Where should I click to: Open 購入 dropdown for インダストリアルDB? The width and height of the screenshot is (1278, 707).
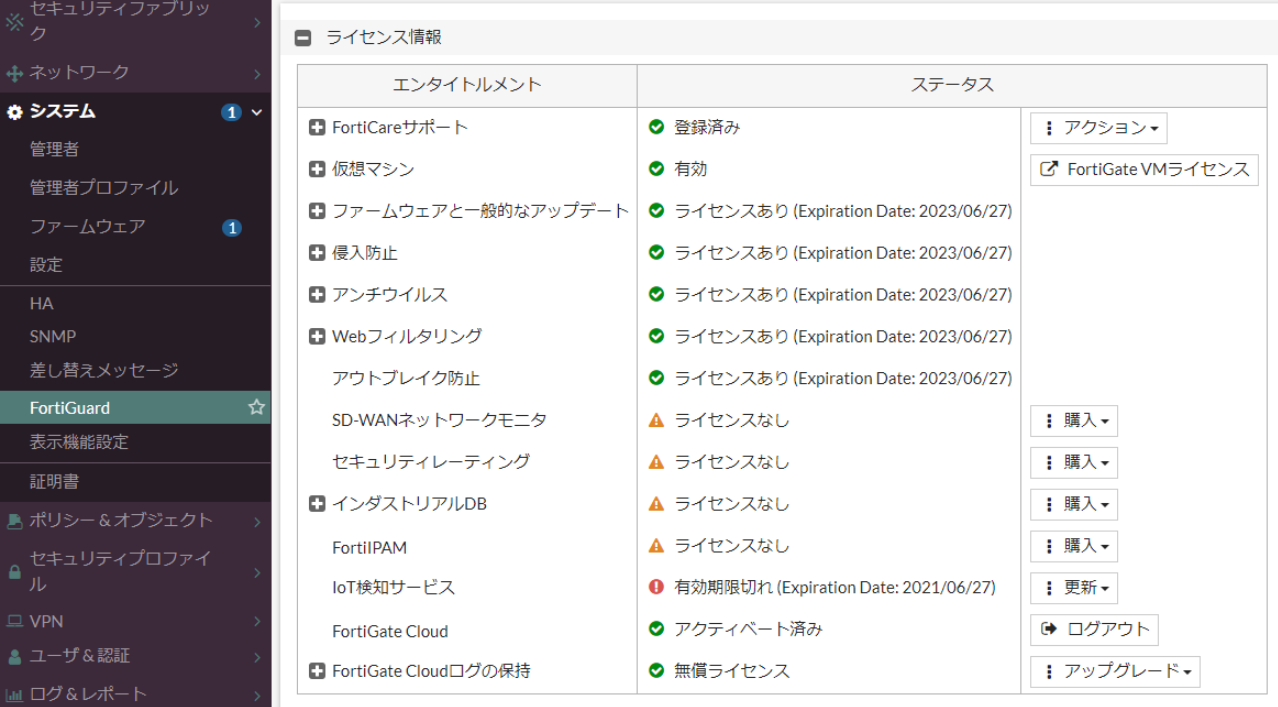[1074, 504]
